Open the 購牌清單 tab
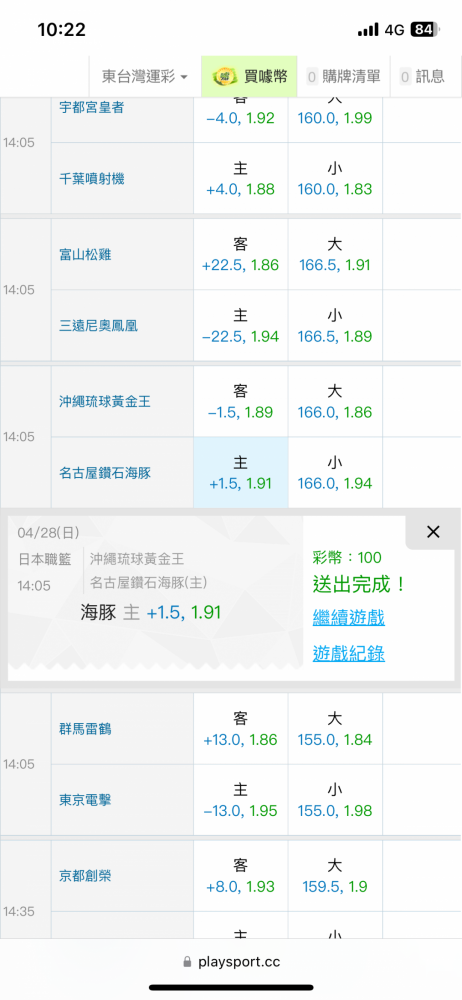 click(x=343, y=77)
